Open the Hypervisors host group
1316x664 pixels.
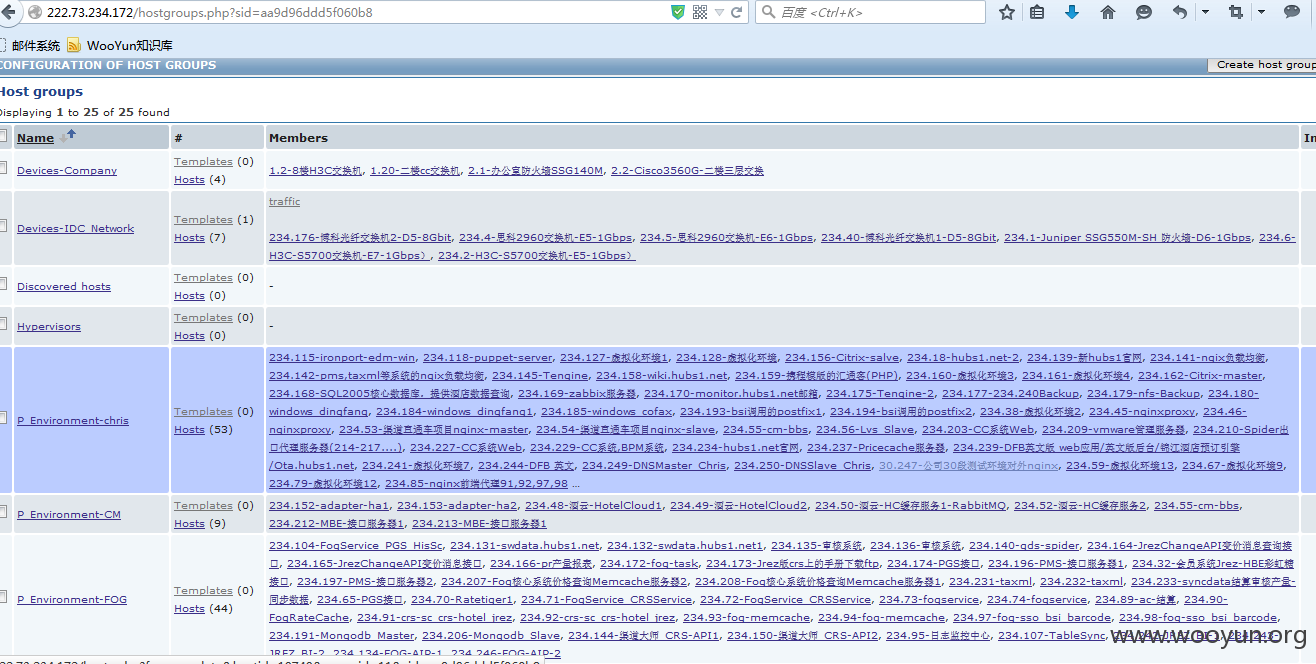(49, 327)
